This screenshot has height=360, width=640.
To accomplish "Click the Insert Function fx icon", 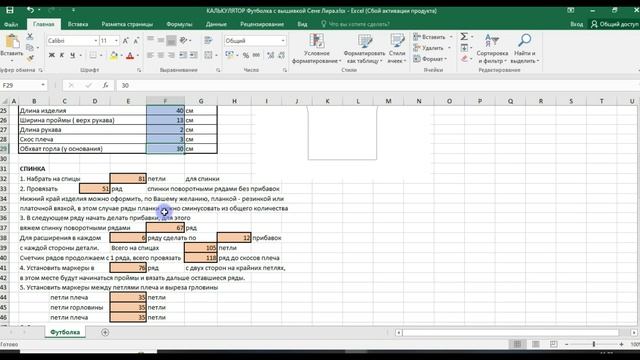I will pos(105,85).
